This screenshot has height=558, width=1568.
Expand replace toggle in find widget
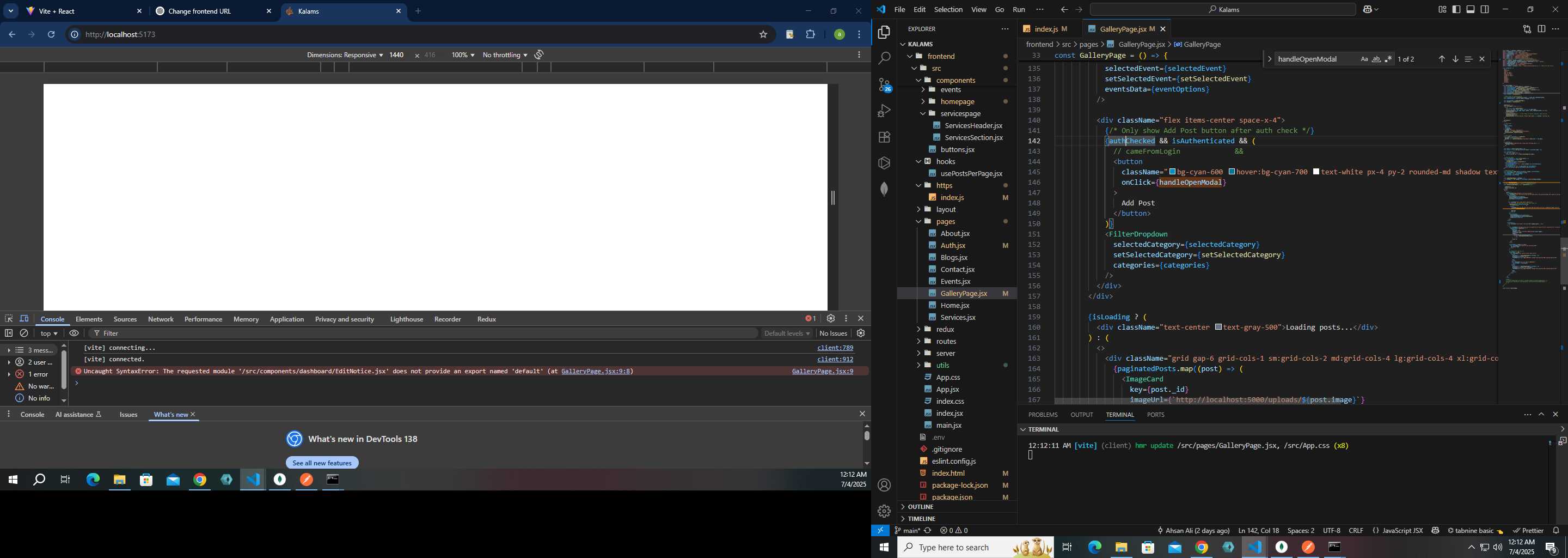1269,59
